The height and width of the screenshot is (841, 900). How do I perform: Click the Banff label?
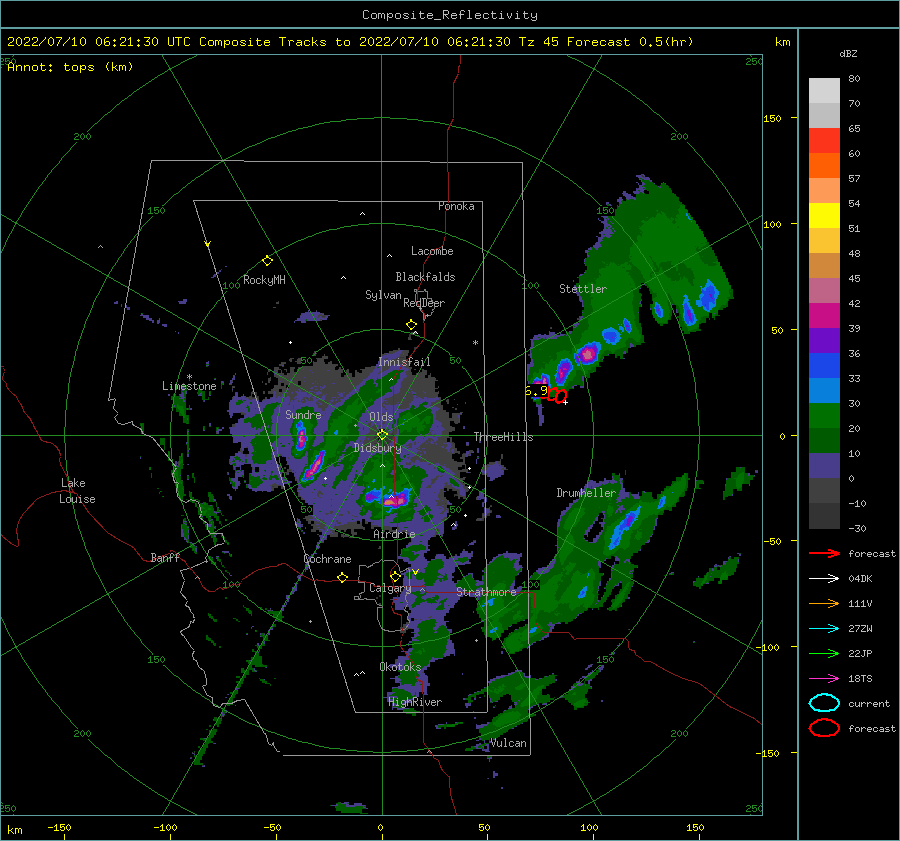coord(165,557)
